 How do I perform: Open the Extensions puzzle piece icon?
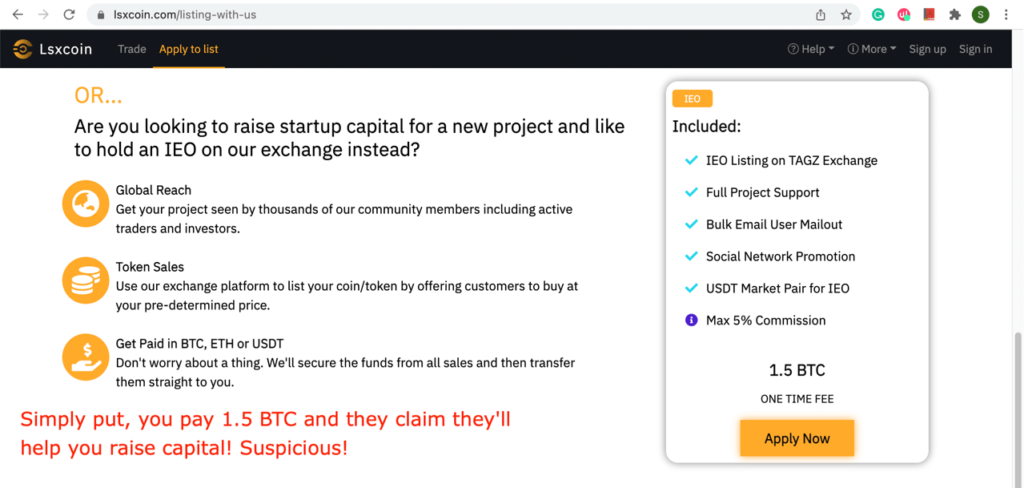(955, 14)
